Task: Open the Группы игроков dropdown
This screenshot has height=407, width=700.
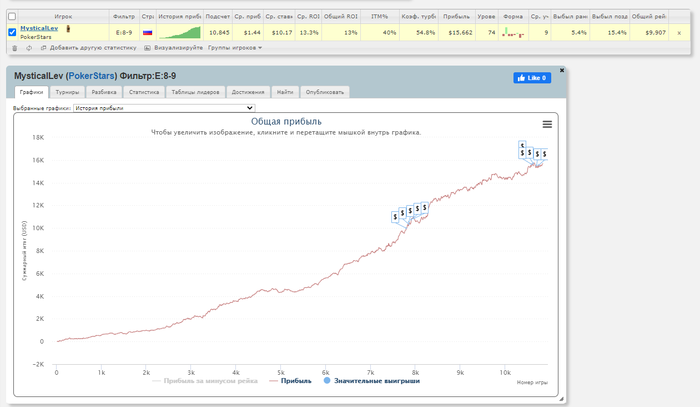Action: (x=235, y=48)
